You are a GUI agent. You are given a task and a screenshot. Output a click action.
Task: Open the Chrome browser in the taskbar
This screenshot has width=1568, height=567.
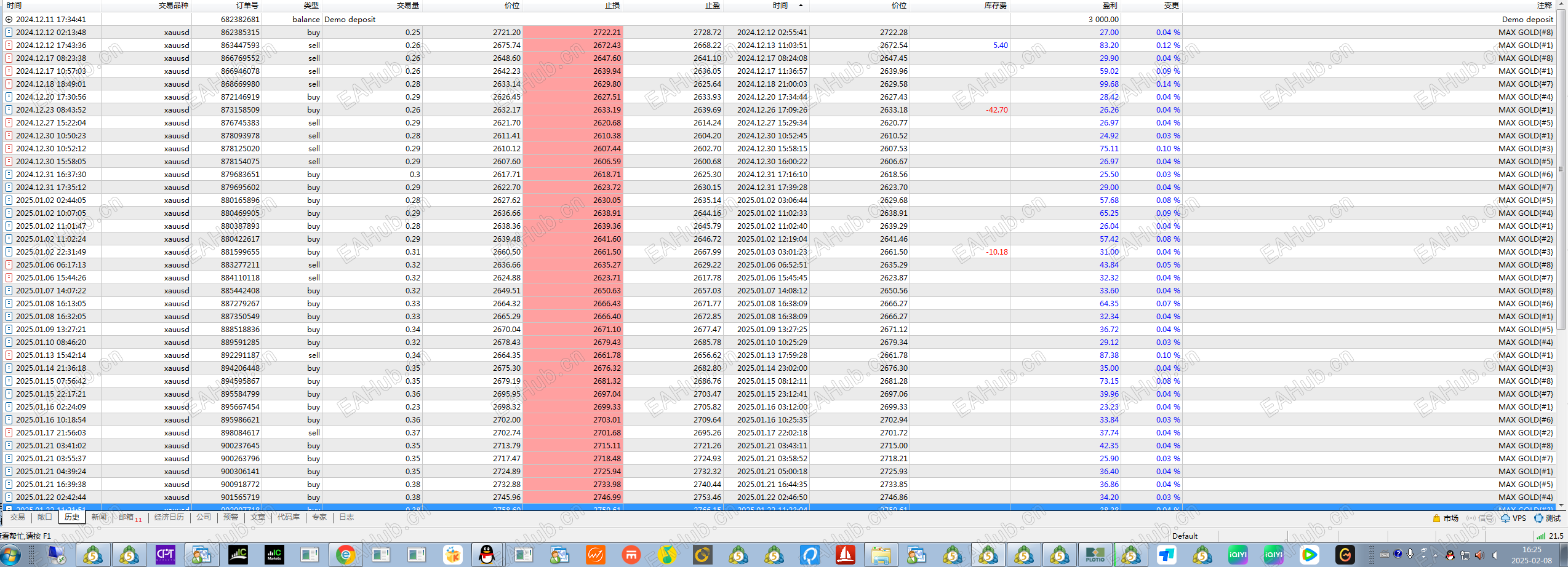[346, 555]
